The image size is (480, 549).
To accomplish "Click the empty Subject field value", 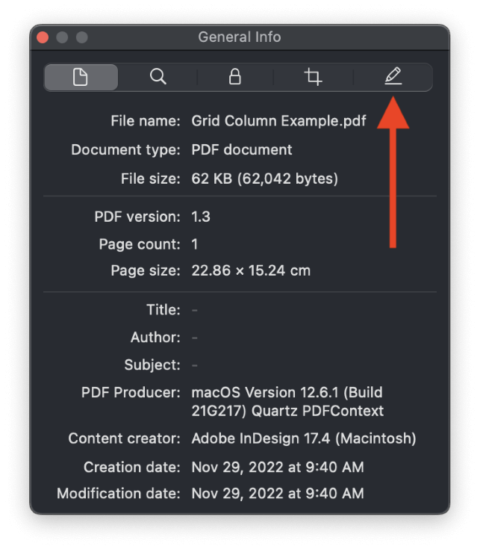I will click(195, 366).
